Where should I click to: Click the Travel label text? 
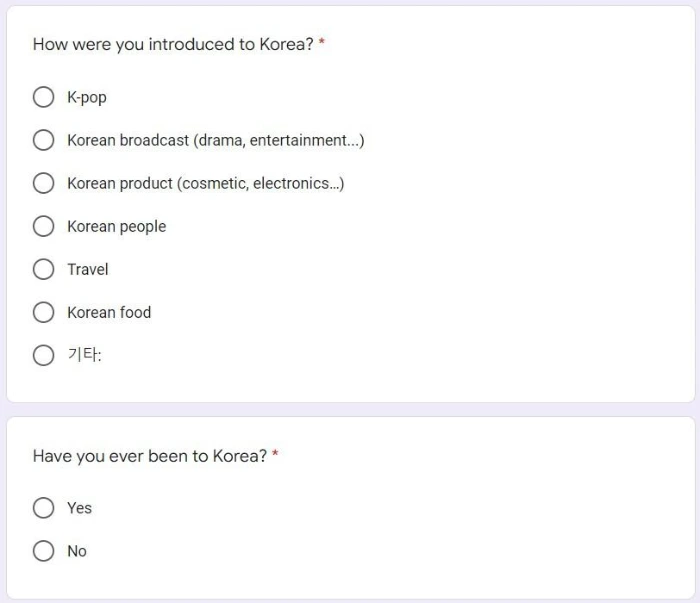click(x=88, y=269)
